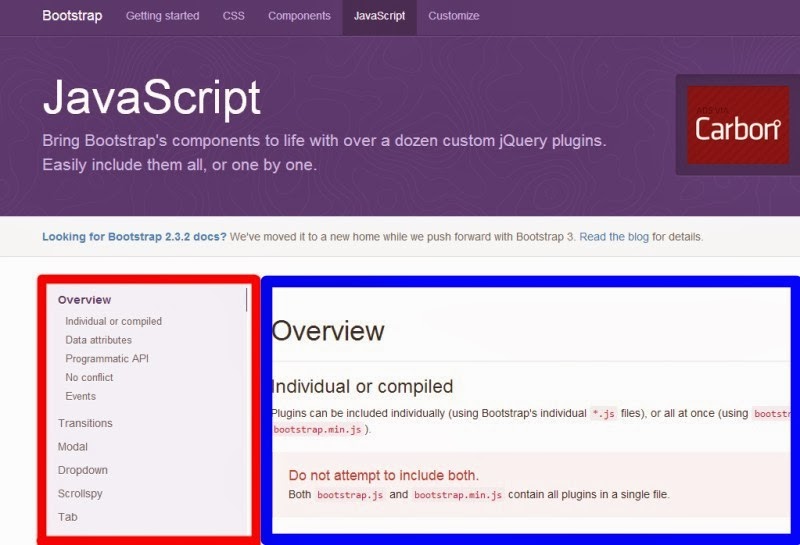The image size is (800, 545).
Task: Select Overview in the sidebar
Action: pyautogui.click(x=84, y=300)
